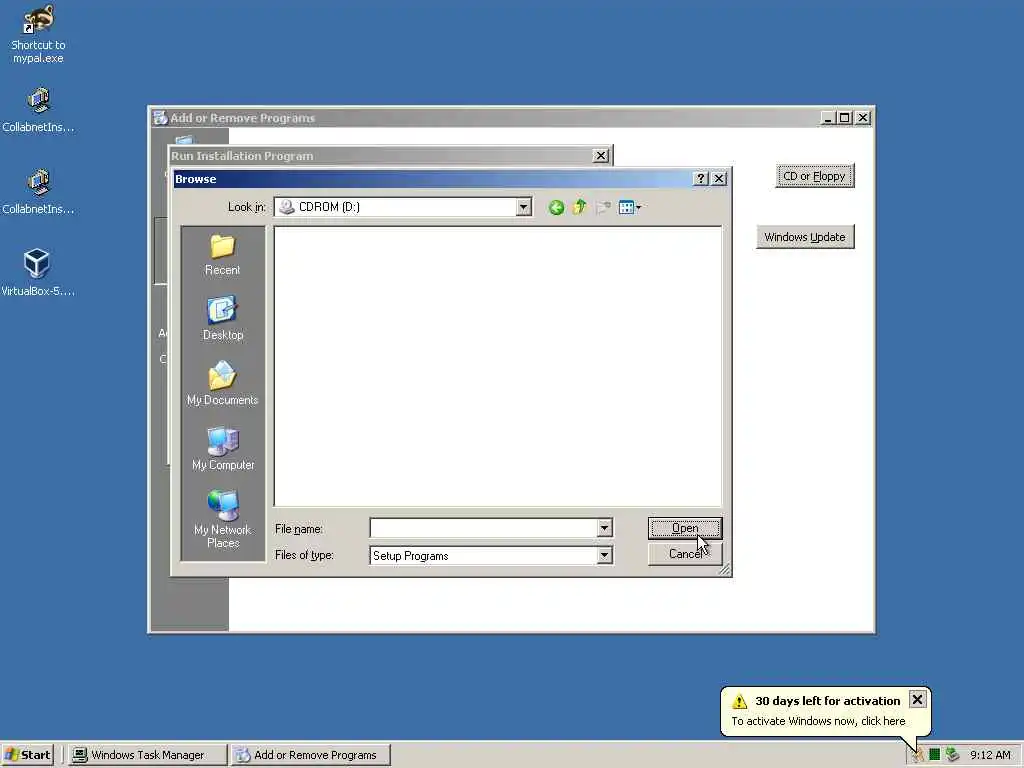Click the rightmost system tray icon
This screenshot has height=768, width=1024.
click(952, 755)
